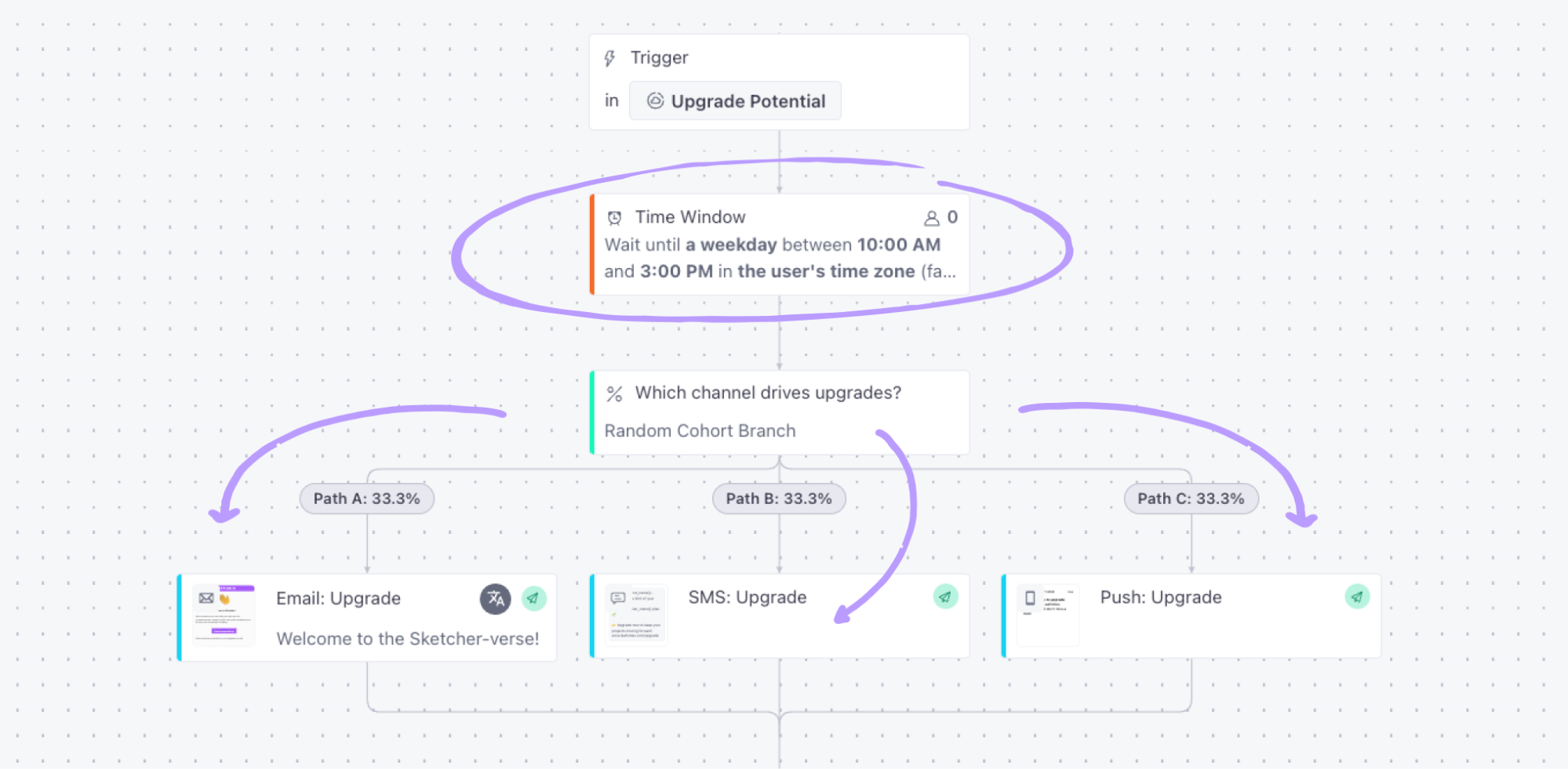Image resolution: width=1568 pixels, height=769 pixels.
Task: Open the Upgrade Potential segment chip
Action: pyautogui.click(x=735, y=101)
